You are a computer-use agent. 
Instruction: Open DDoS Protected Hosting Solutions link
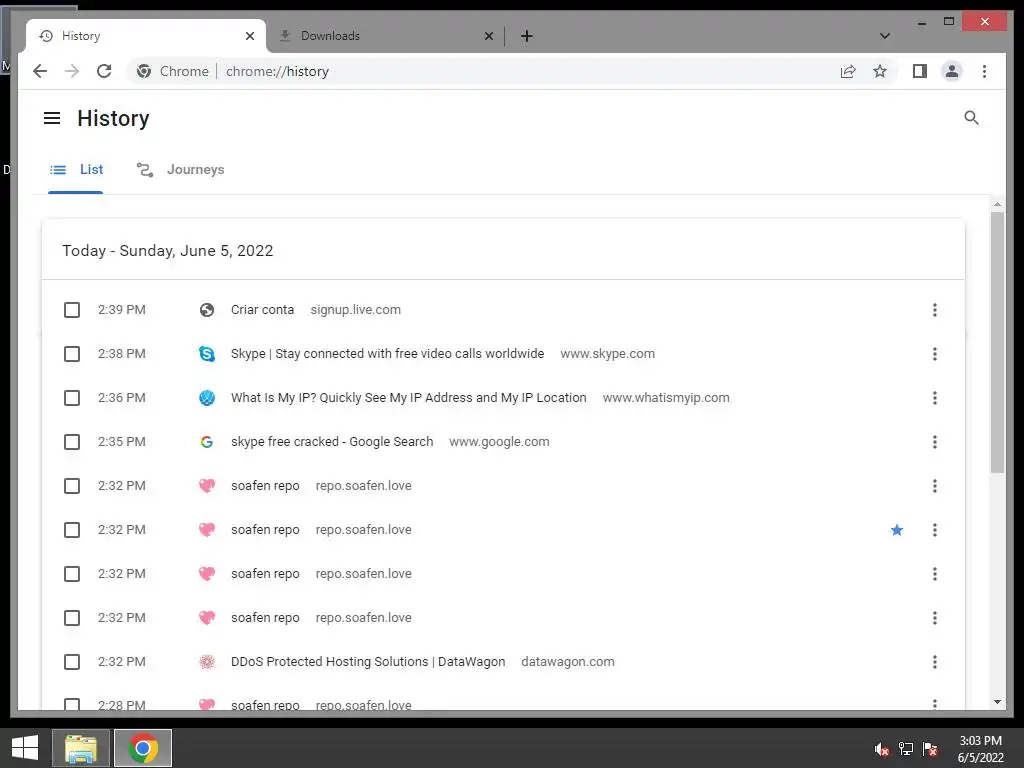[368, 662]
